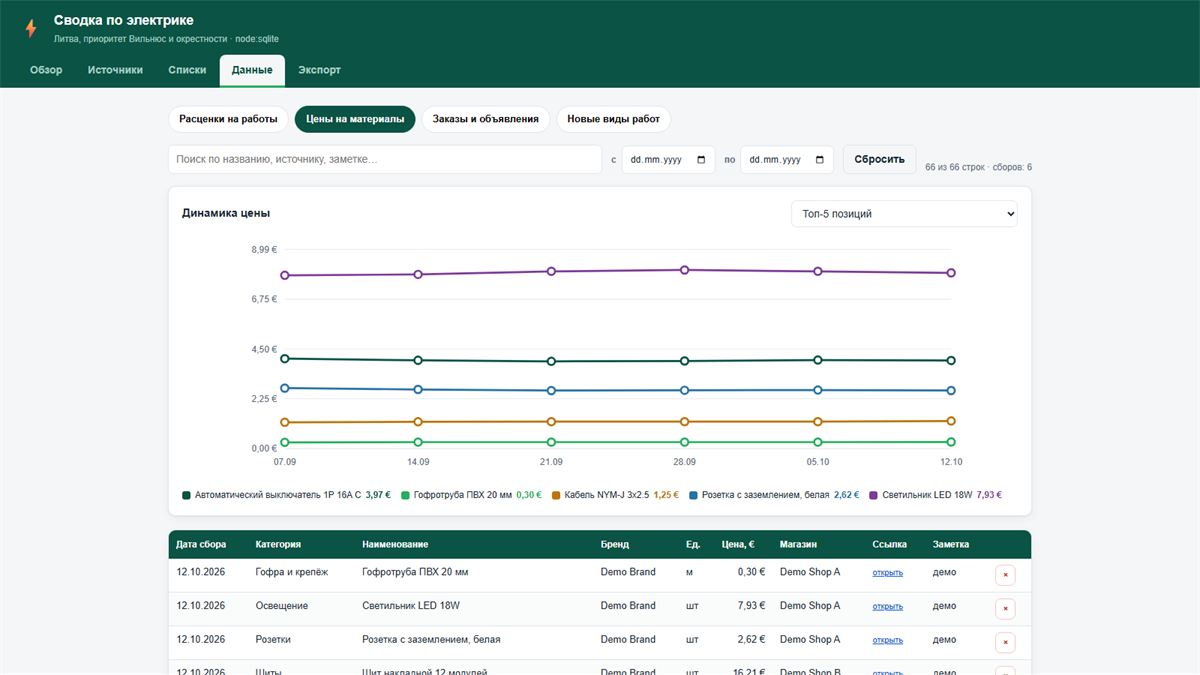
Task: Select the Цены на материалы pill
Action: (355, 119)
